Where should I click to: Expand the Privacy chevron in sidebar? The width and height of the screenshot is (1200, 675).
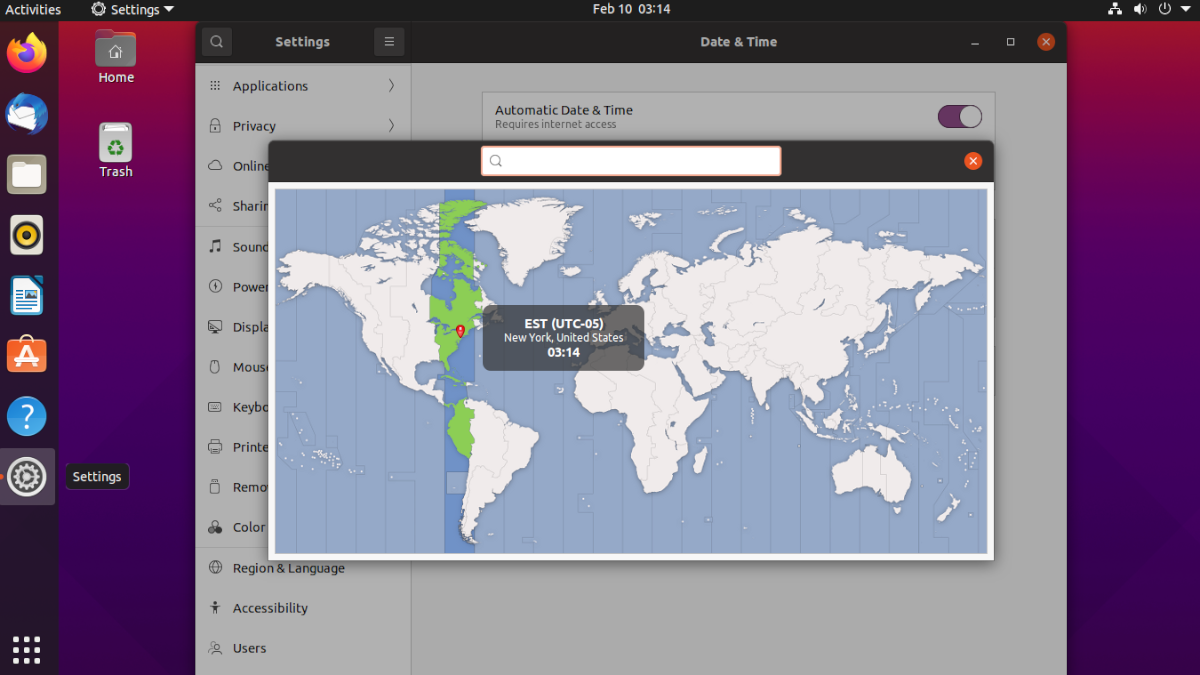[391, 126]
